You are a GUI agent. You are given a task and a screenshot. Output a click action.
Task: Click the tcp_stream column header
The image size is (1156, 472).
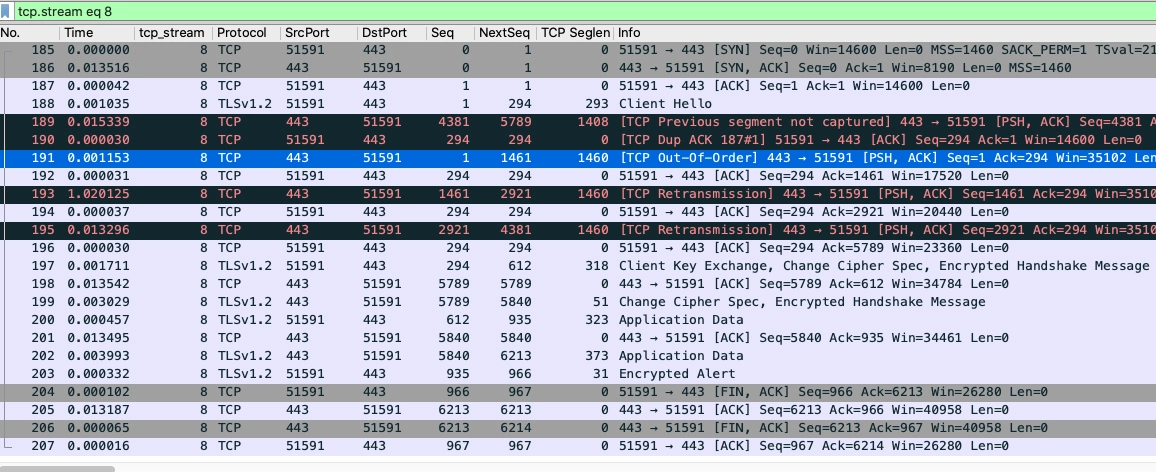click(173, 32)
